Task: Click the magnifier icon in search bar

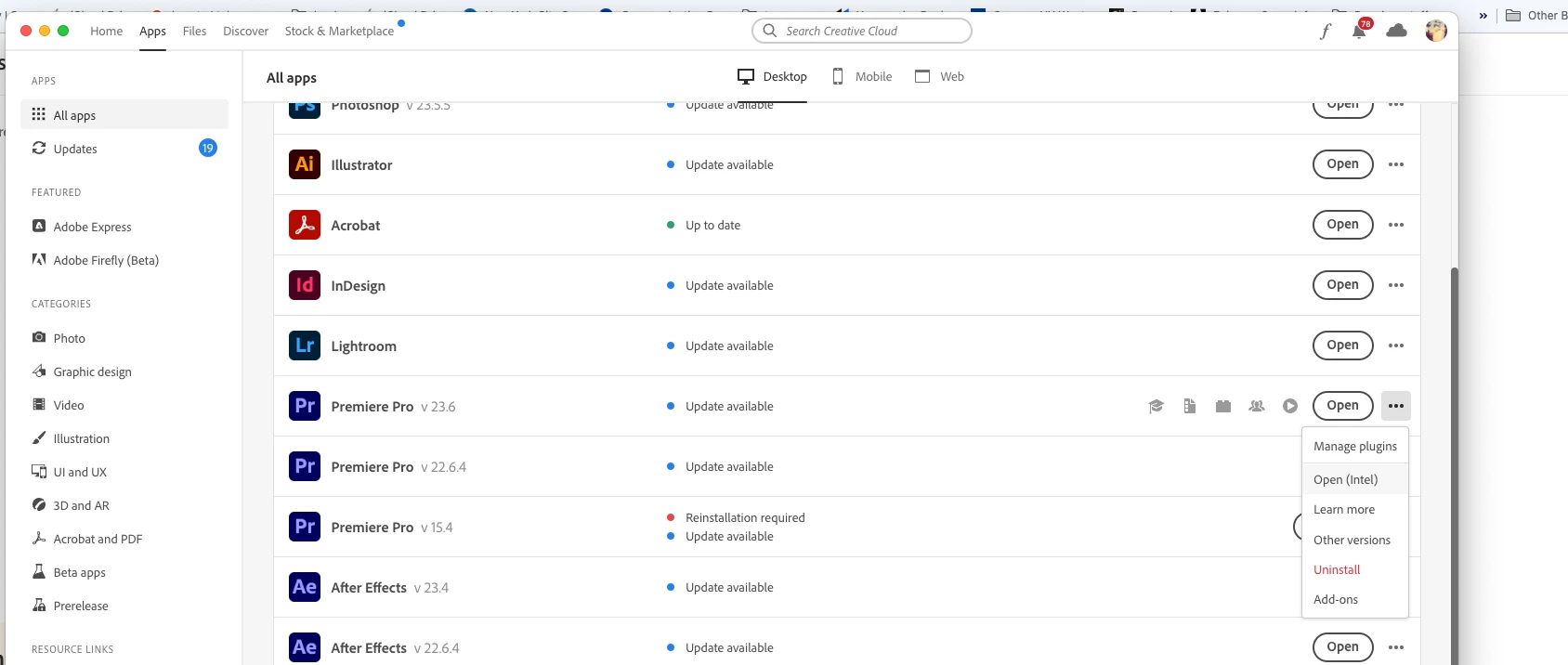Action: [769, 31]
